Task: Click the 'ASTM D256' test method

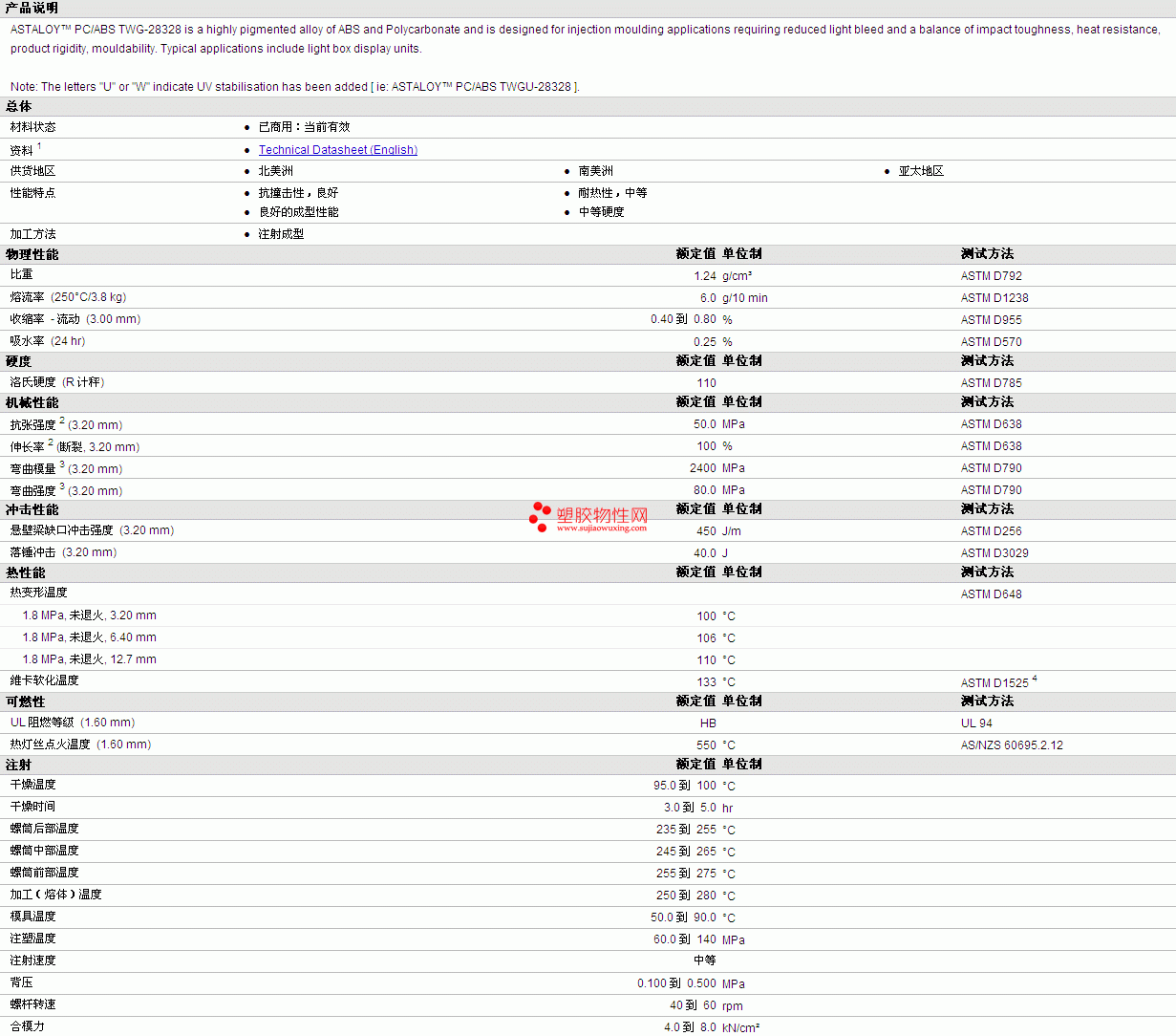Action: click(x=992, y=531)
